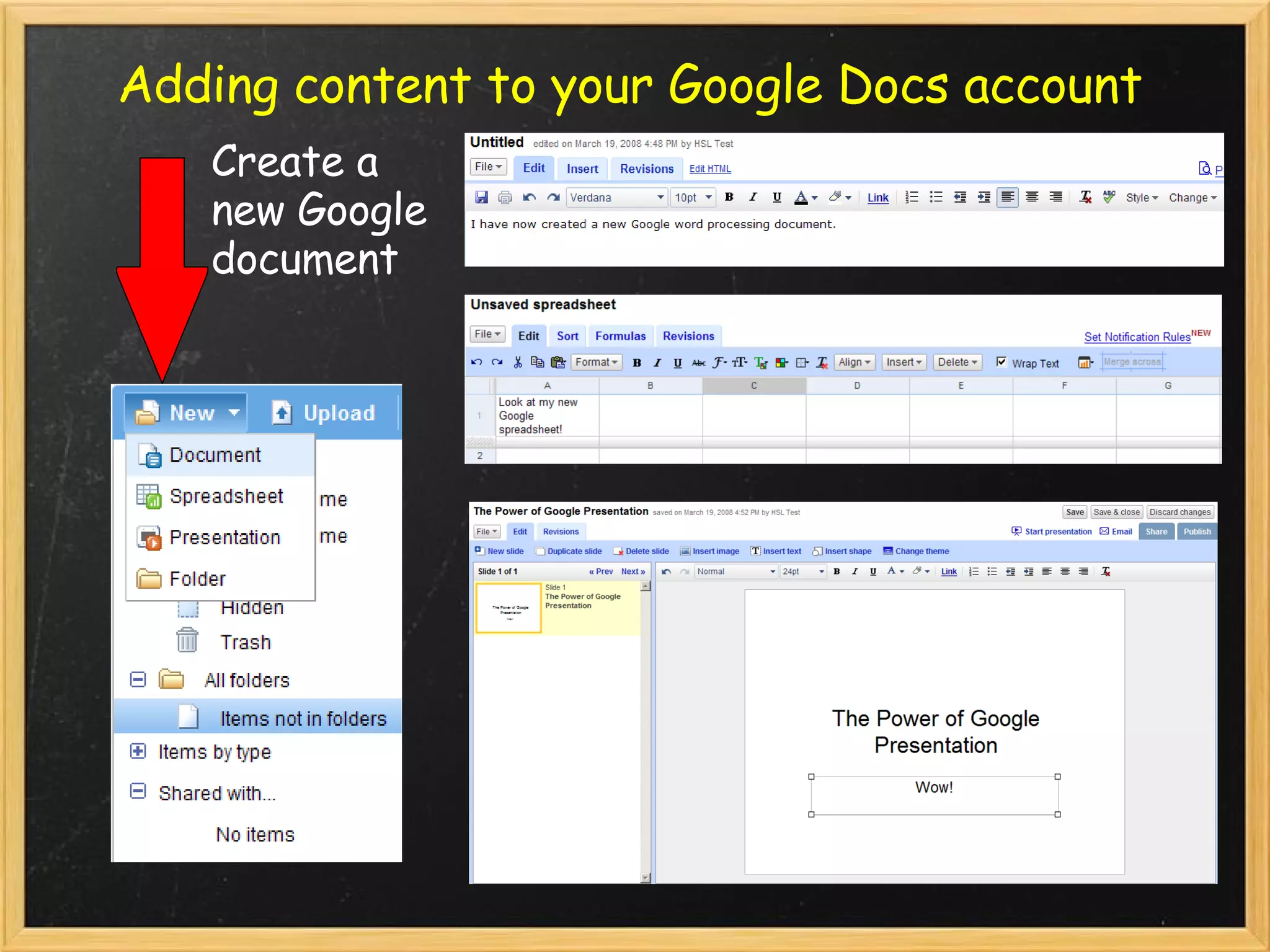Open text color picker in document toolbar
The width and height of the screenshot is (1270, 952).
pyautogui.click(x=806, y=197)
